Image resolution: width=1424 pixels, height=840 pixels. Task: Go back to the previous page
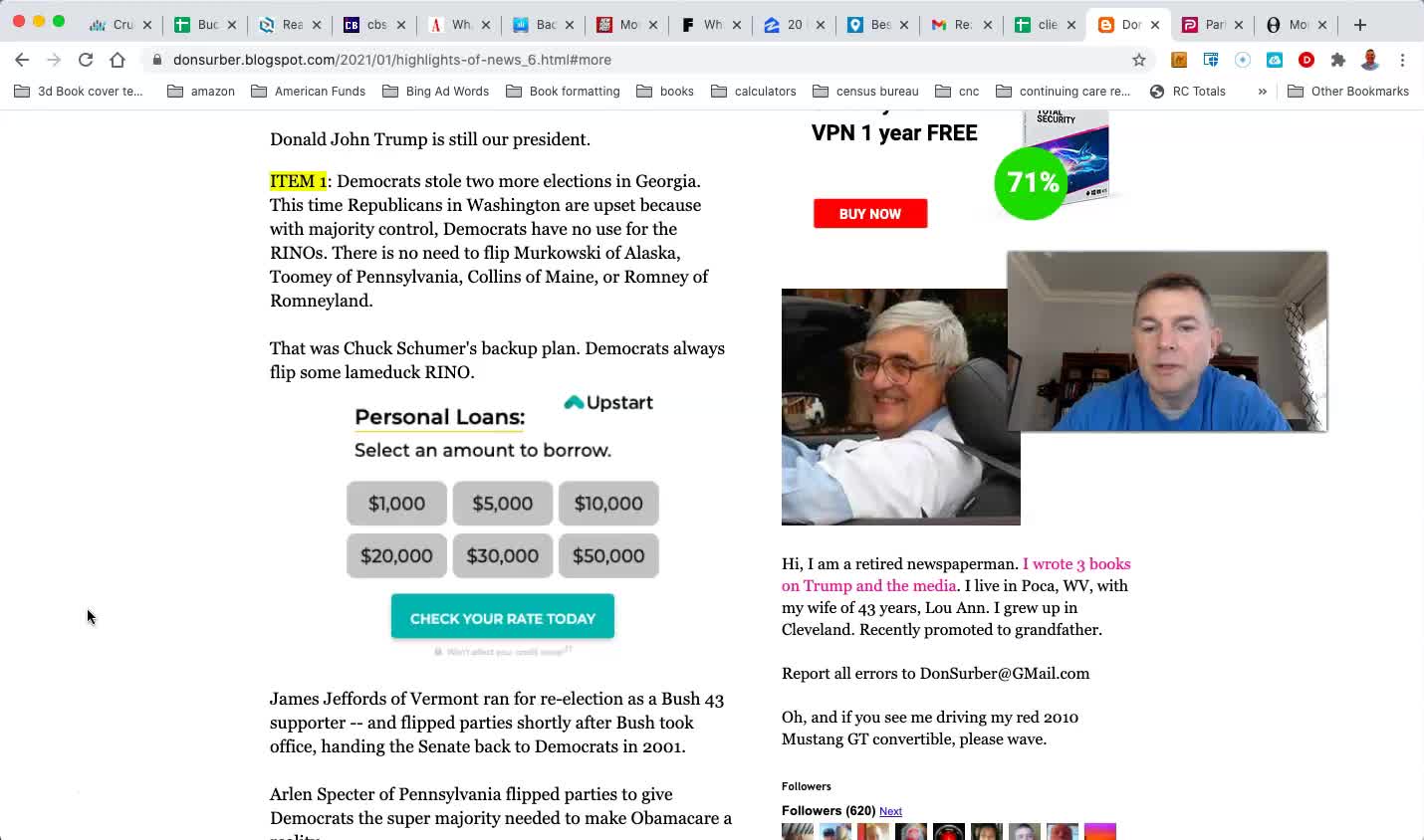[22, 60]
